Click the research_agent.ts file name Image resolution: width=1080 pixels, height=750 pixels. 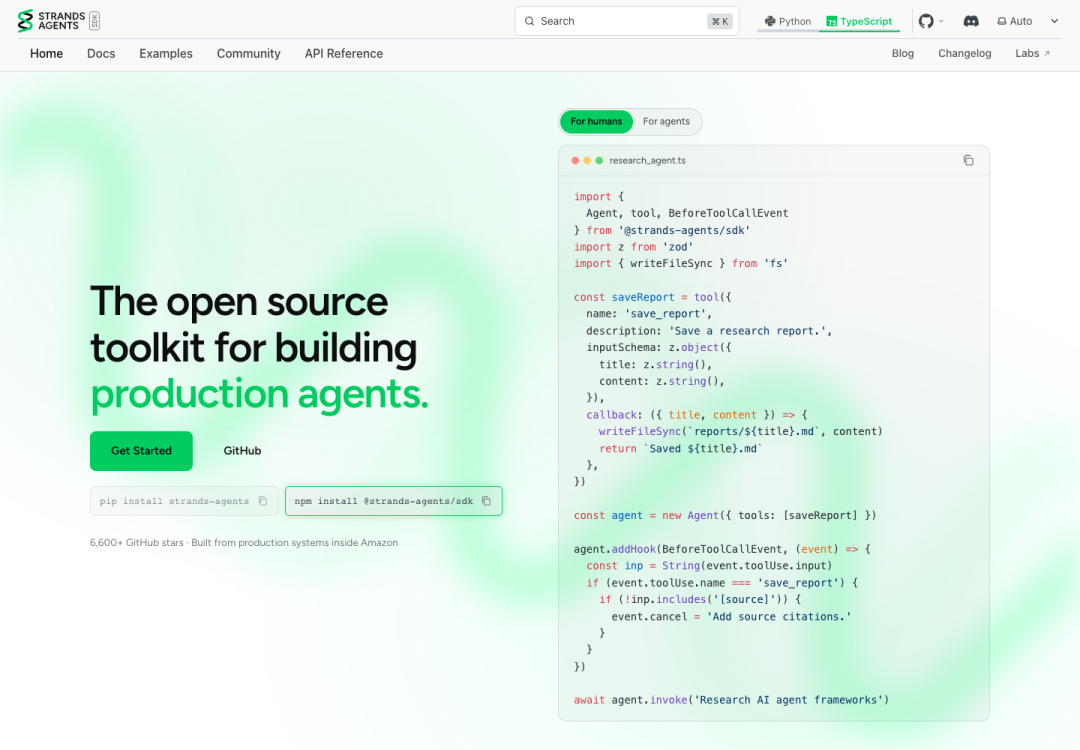pos(647,160)
